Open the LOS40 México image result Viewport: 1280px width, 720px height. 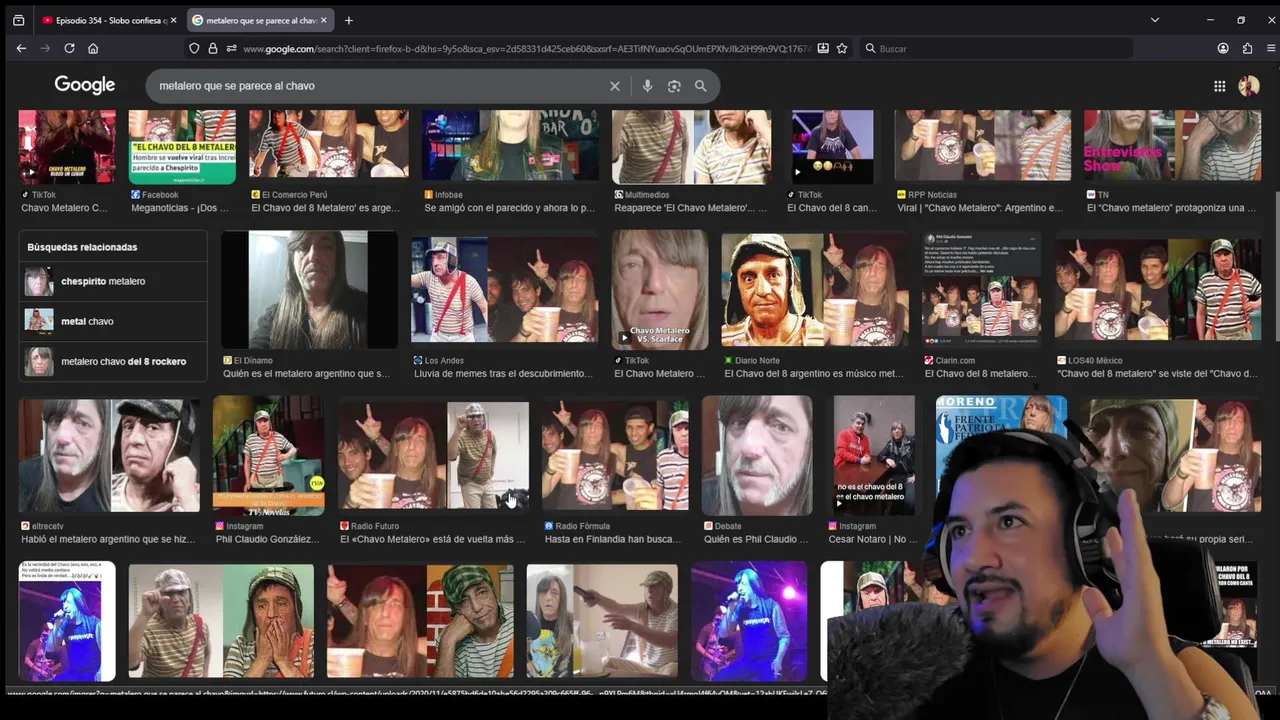tap(1158, 290)
